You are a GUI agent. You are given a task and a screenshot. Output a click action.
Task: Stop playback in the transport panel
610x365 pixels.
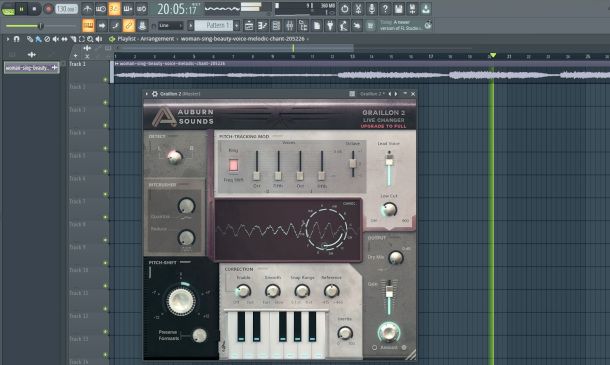(x=34, y=9)
